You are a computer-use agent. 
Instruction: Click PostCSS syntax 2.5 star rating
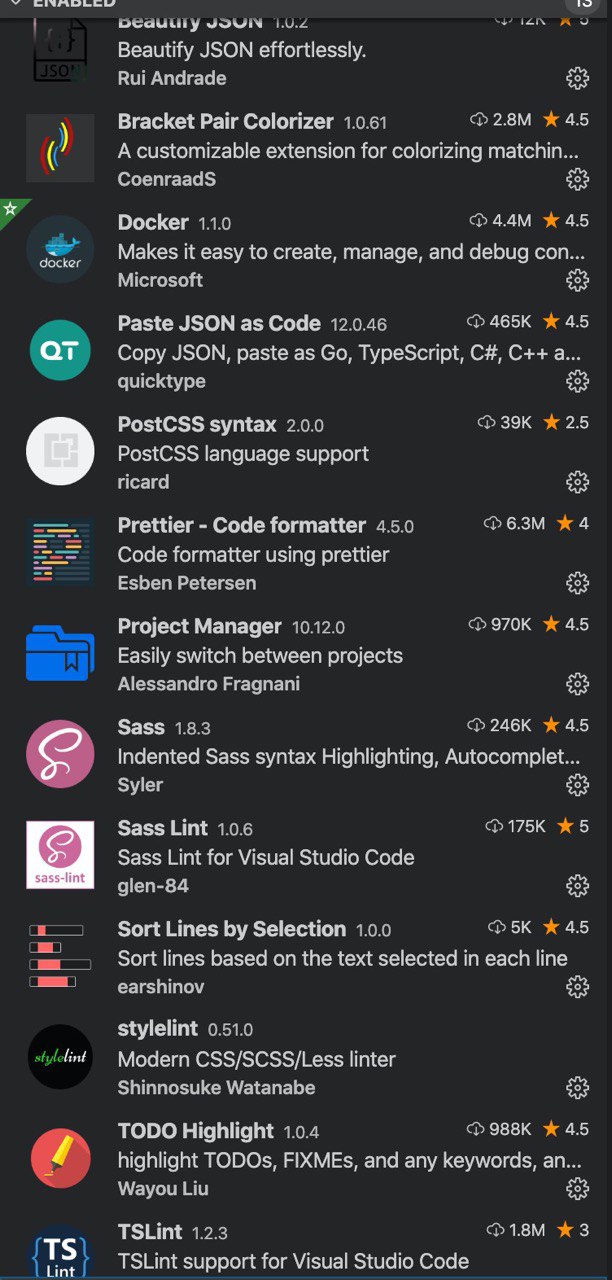(566, 422)
